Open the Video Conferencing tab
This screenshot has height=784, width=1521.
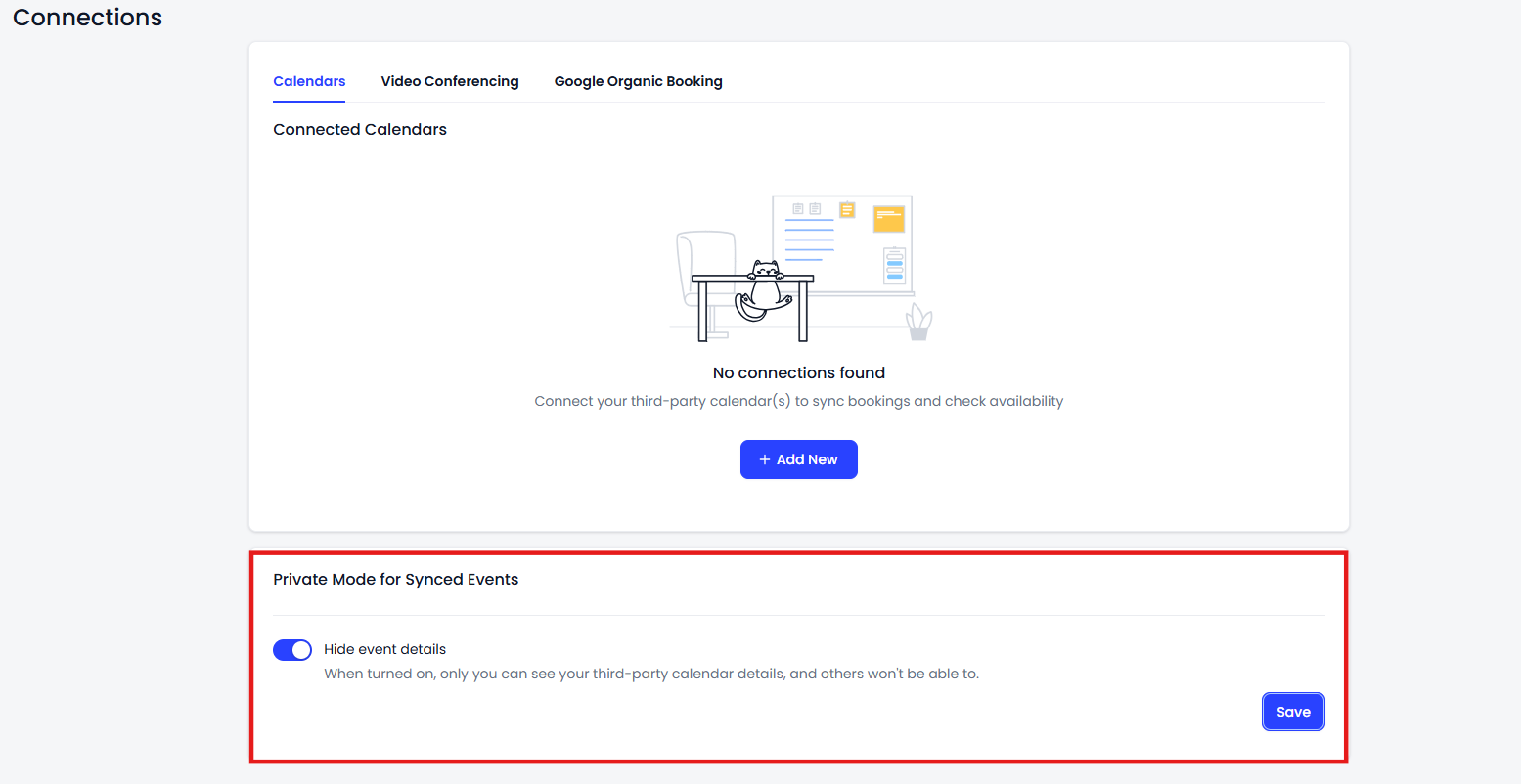tap(450, 81)
